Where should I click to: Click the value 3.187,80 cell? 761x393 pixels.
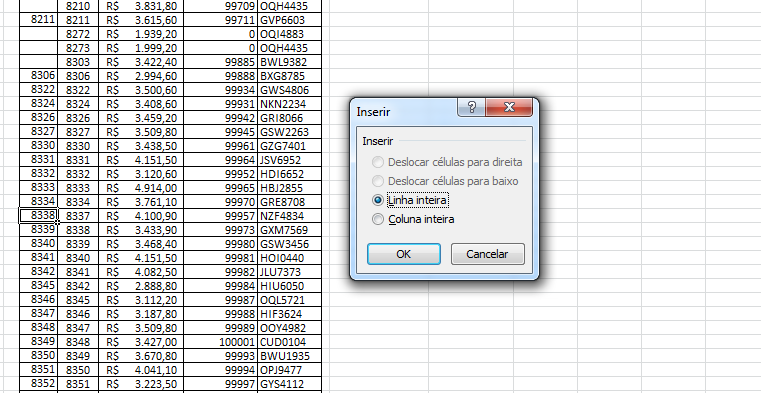[x=141, y=314]
